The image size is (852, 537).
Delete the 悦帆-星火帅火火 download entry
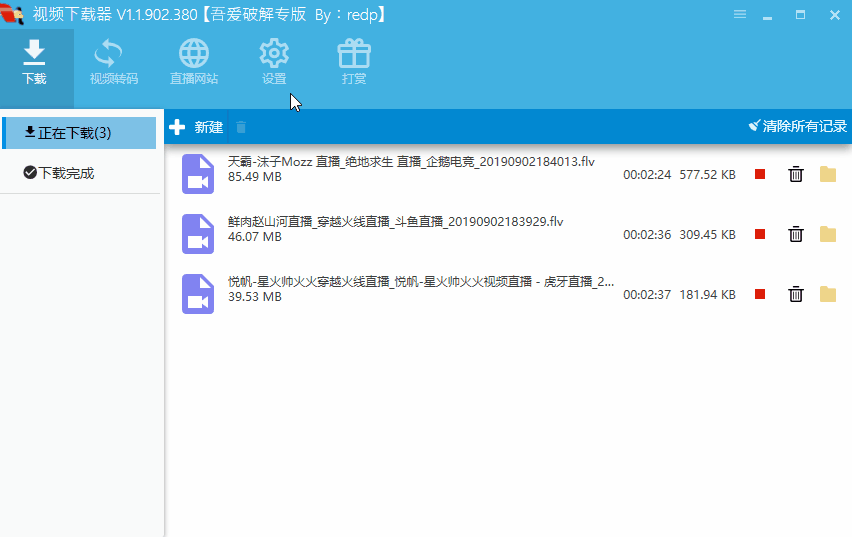pyautogui.click(x=796, y=294)
